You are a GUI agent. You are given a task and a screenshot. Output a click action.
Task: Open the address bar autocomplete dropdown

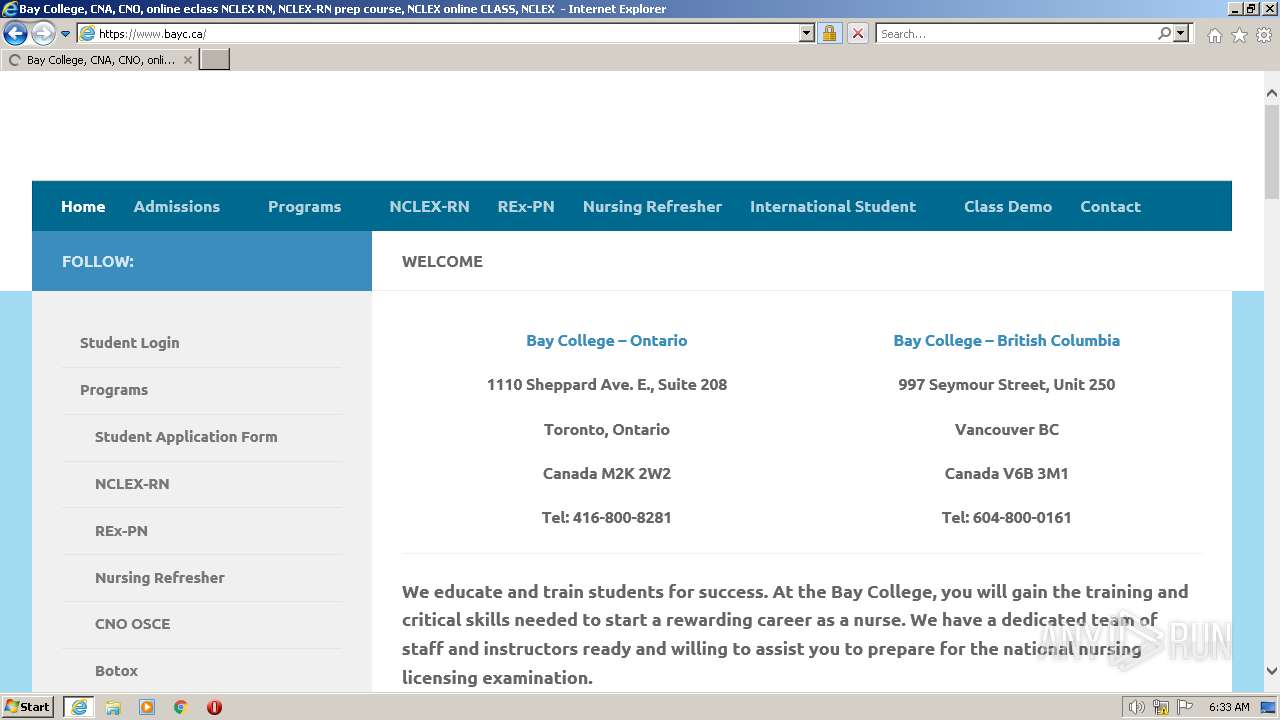807,33
